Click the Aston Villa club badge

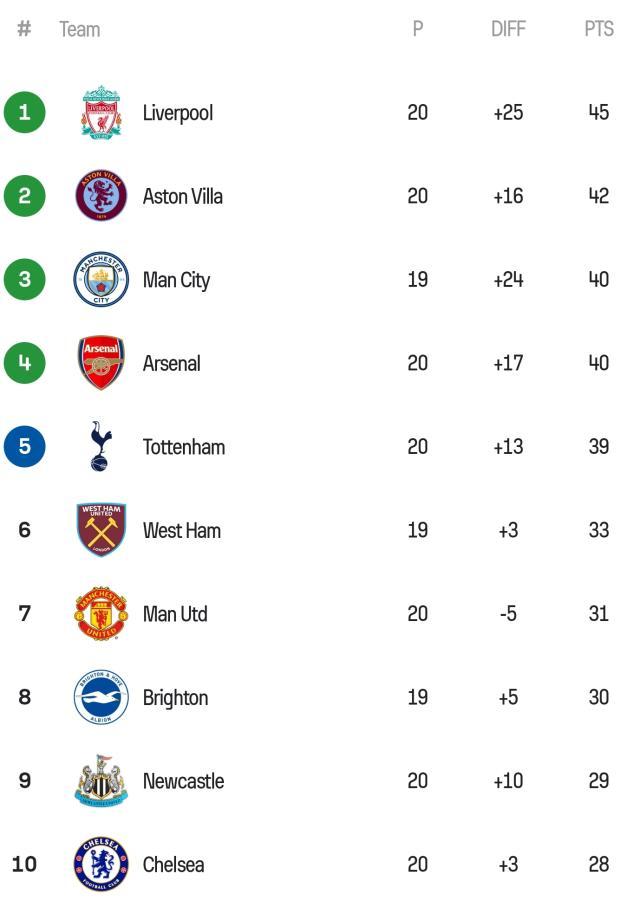(100, 196)
